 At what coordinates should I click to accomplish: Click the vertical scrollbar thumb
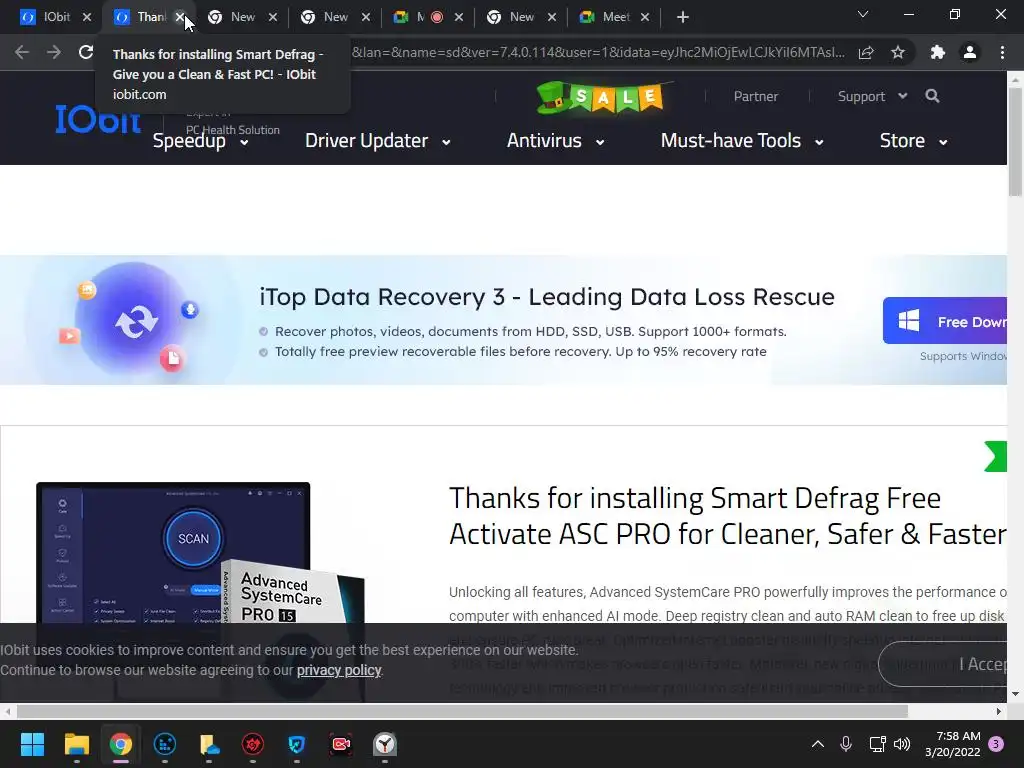click(x=1015, y=140)
